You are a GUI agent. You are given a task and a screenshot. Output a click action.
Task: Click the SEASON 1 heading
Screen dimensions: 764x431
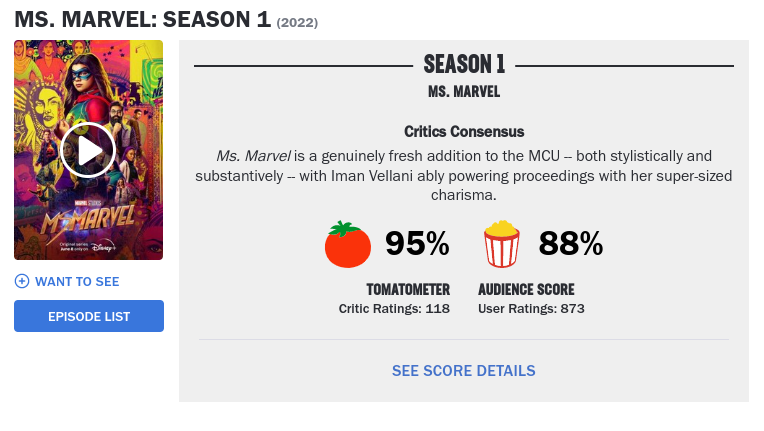coord(464,64)
